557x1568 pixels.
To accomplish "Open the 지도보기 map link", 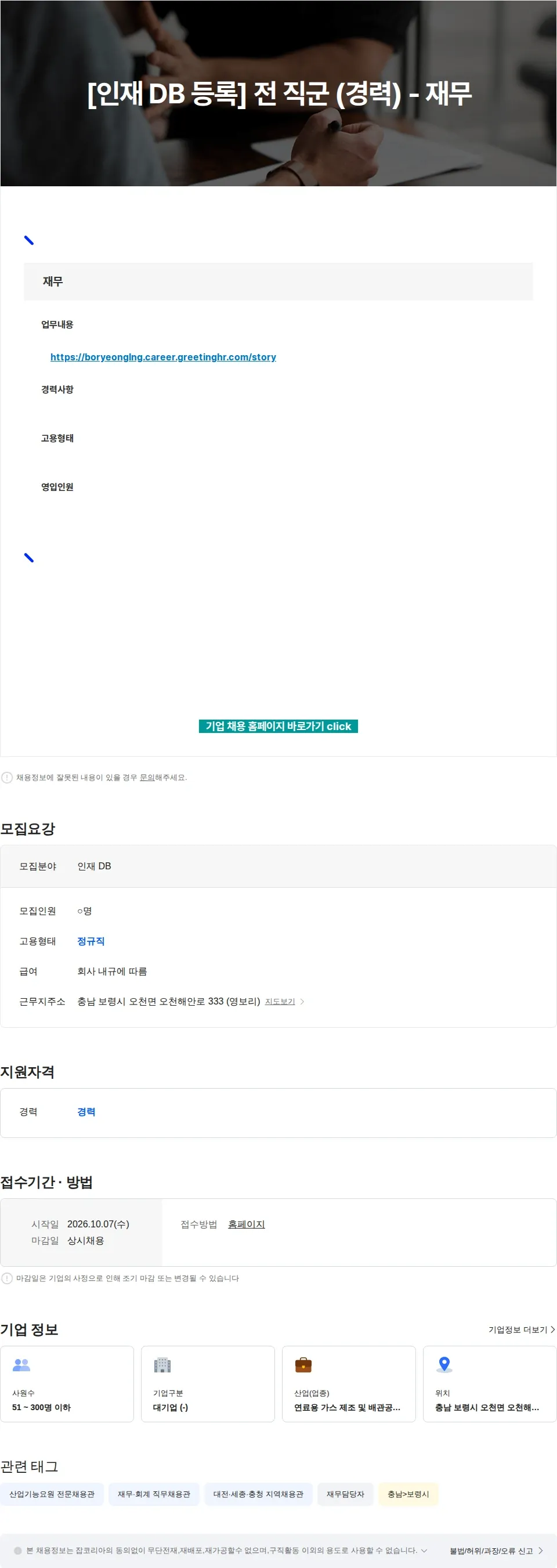I will [280, 1001].
